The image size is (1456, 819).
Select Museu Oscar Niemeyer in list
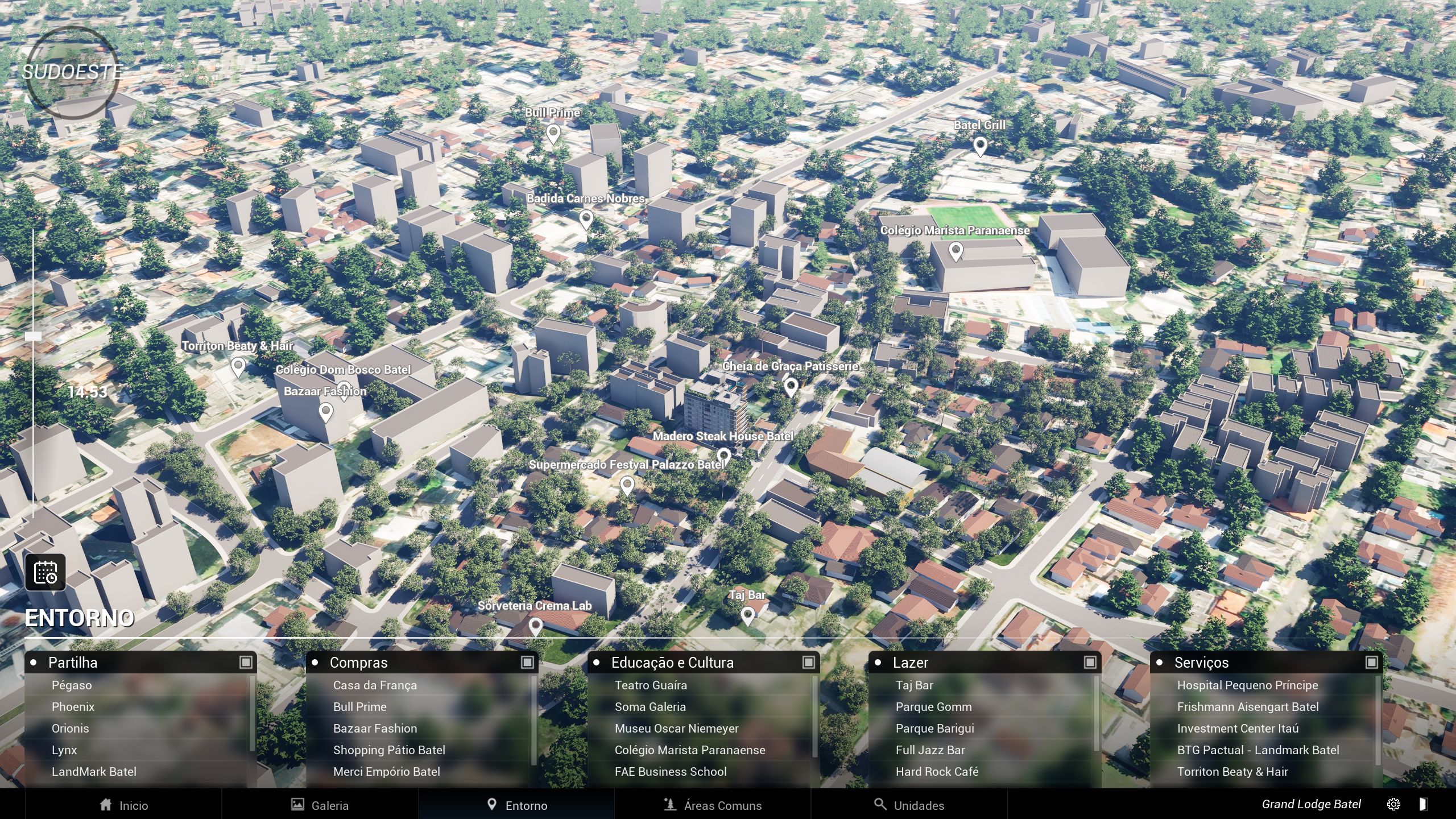coord(676,729)
